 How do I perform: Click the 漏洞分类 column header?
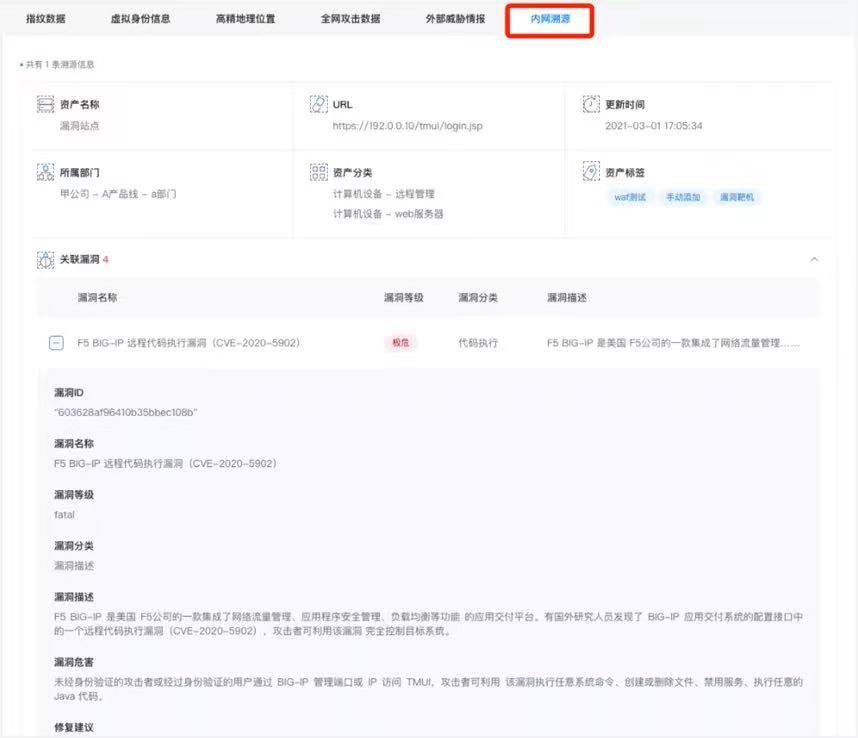478,298
